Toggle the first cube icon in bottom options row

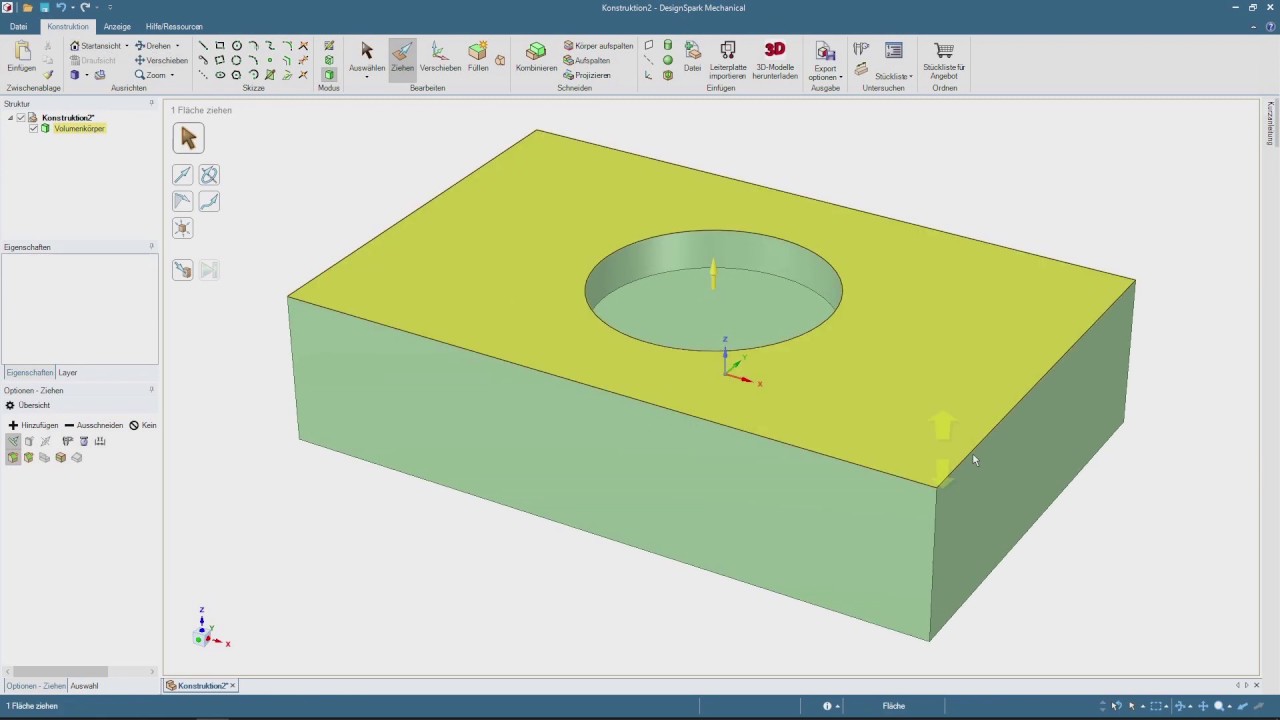pyautogui.click(x=13, y=458)
